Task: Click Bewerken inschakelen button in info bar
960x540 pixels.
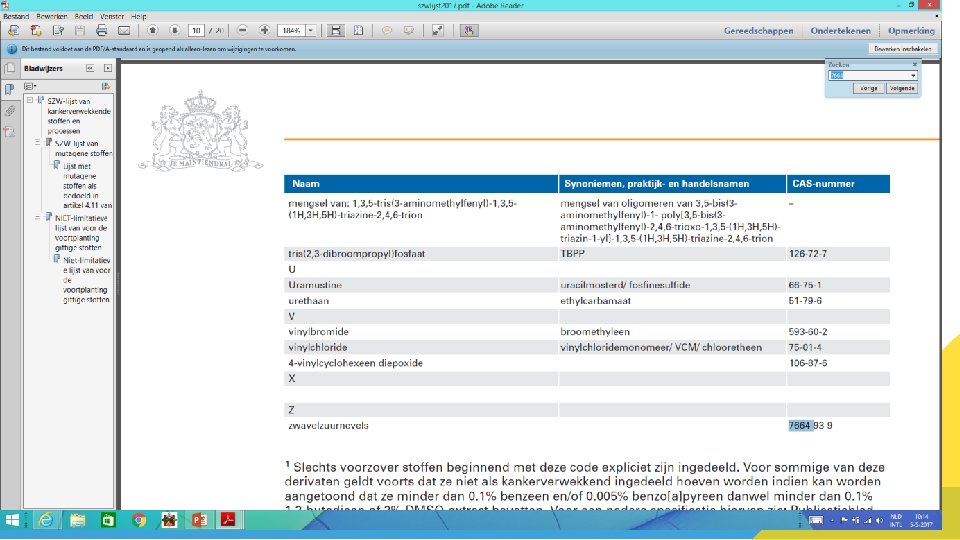Action: click(x=902, y=49)
